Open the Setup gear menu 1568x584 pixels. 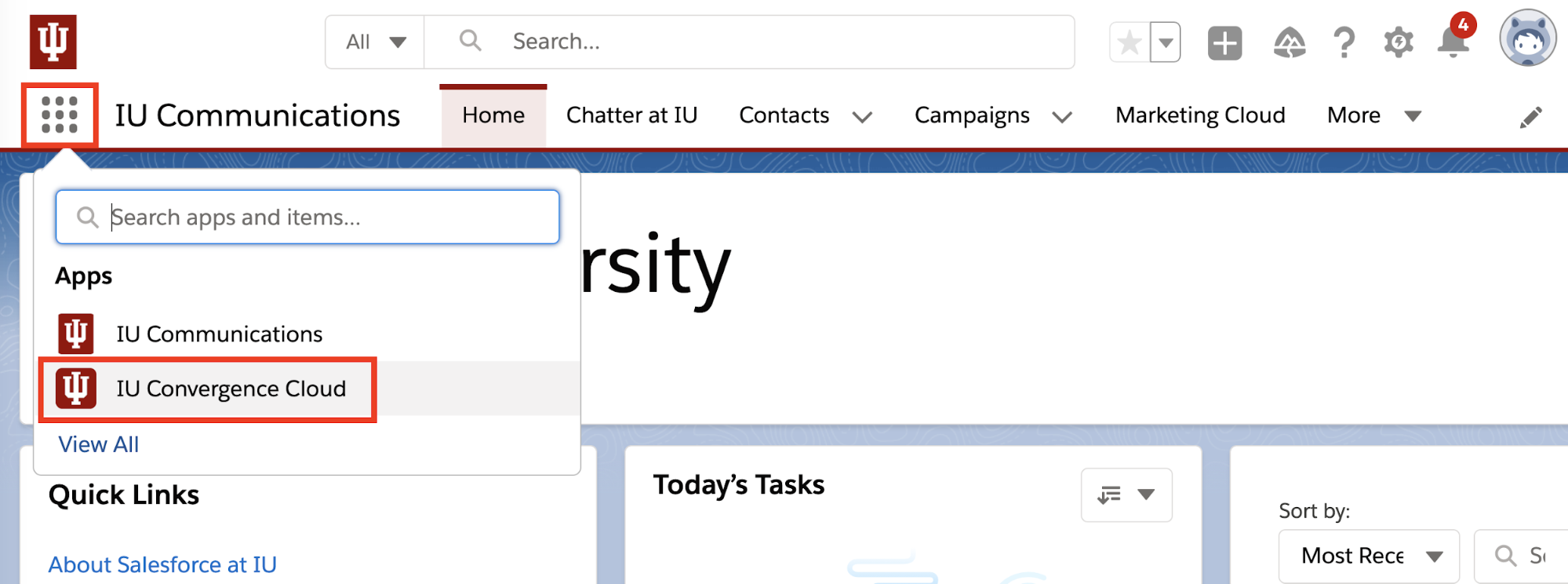pyautogui.click(x=1399, y=42)
